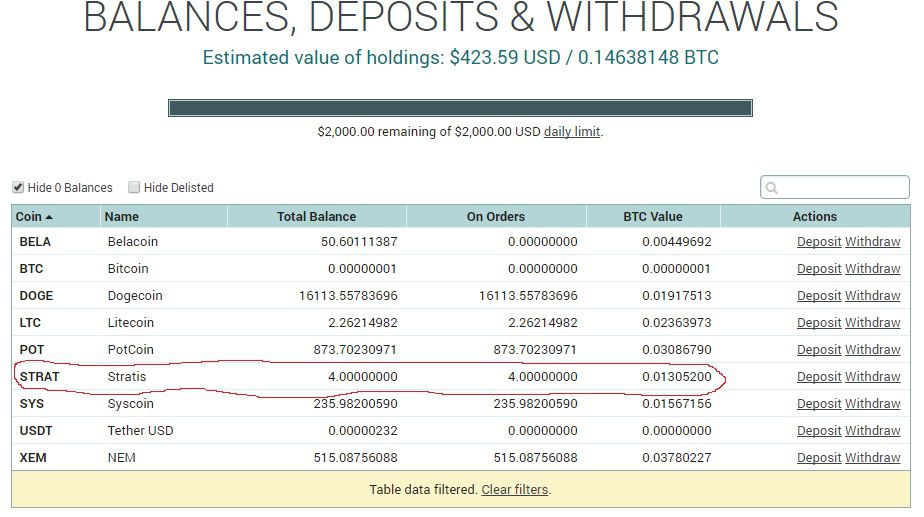Open Withdraw for Stratis row
The image size is (924, 517).
[x=873, y=377]
